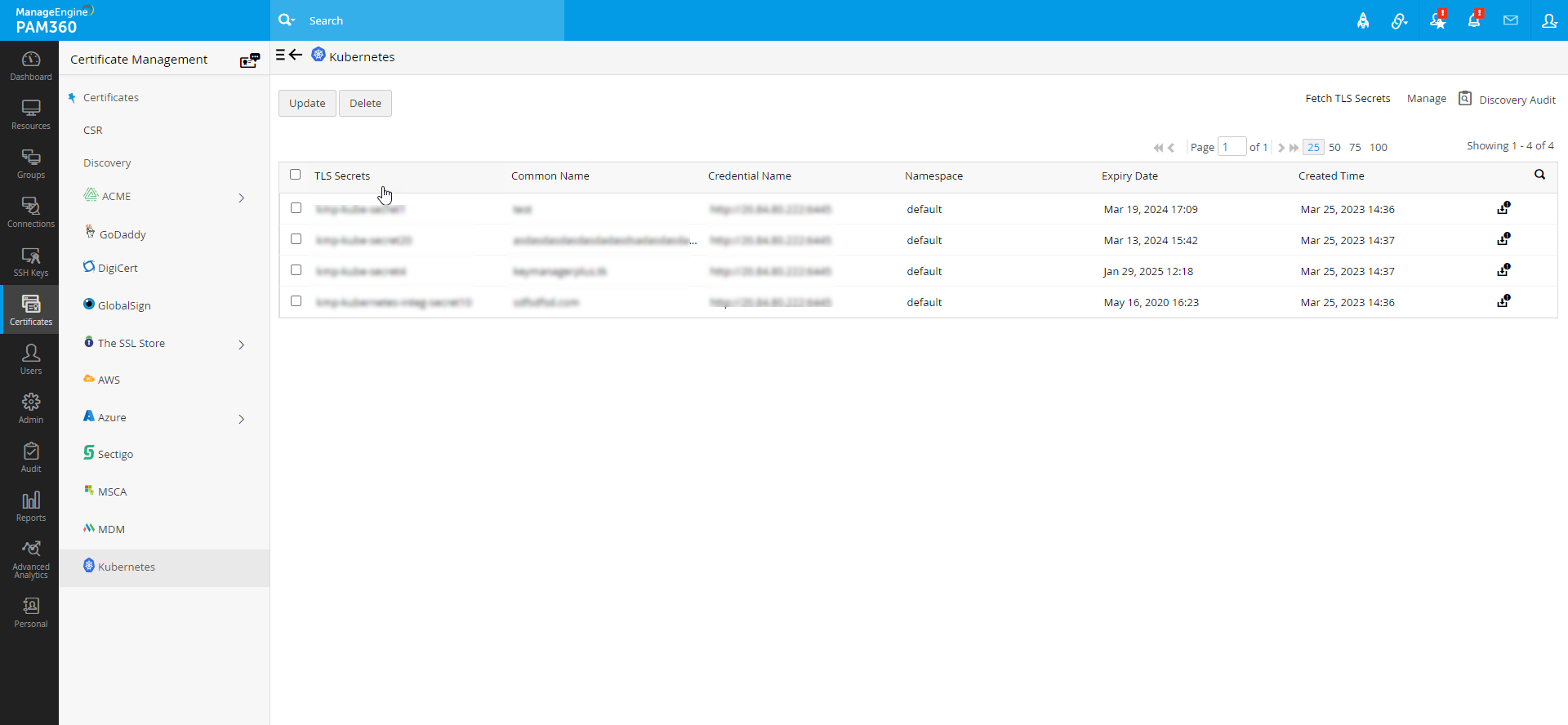The image size is (1568, 725).
Task: Select MSCA in the side menu
Action: click(112, 491)
